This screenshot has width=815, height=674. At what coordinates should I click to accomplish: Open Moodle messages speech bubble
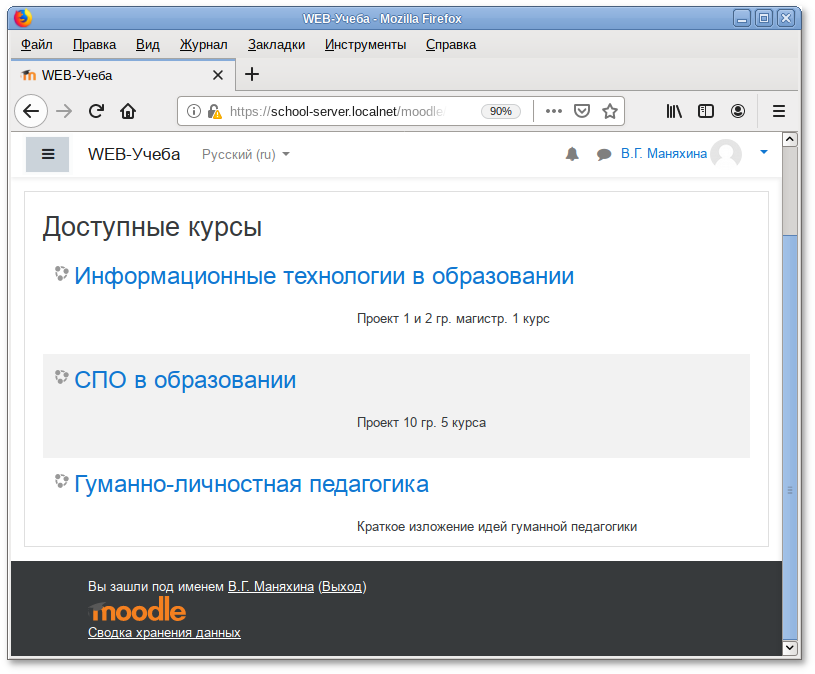tap(604, 155)
